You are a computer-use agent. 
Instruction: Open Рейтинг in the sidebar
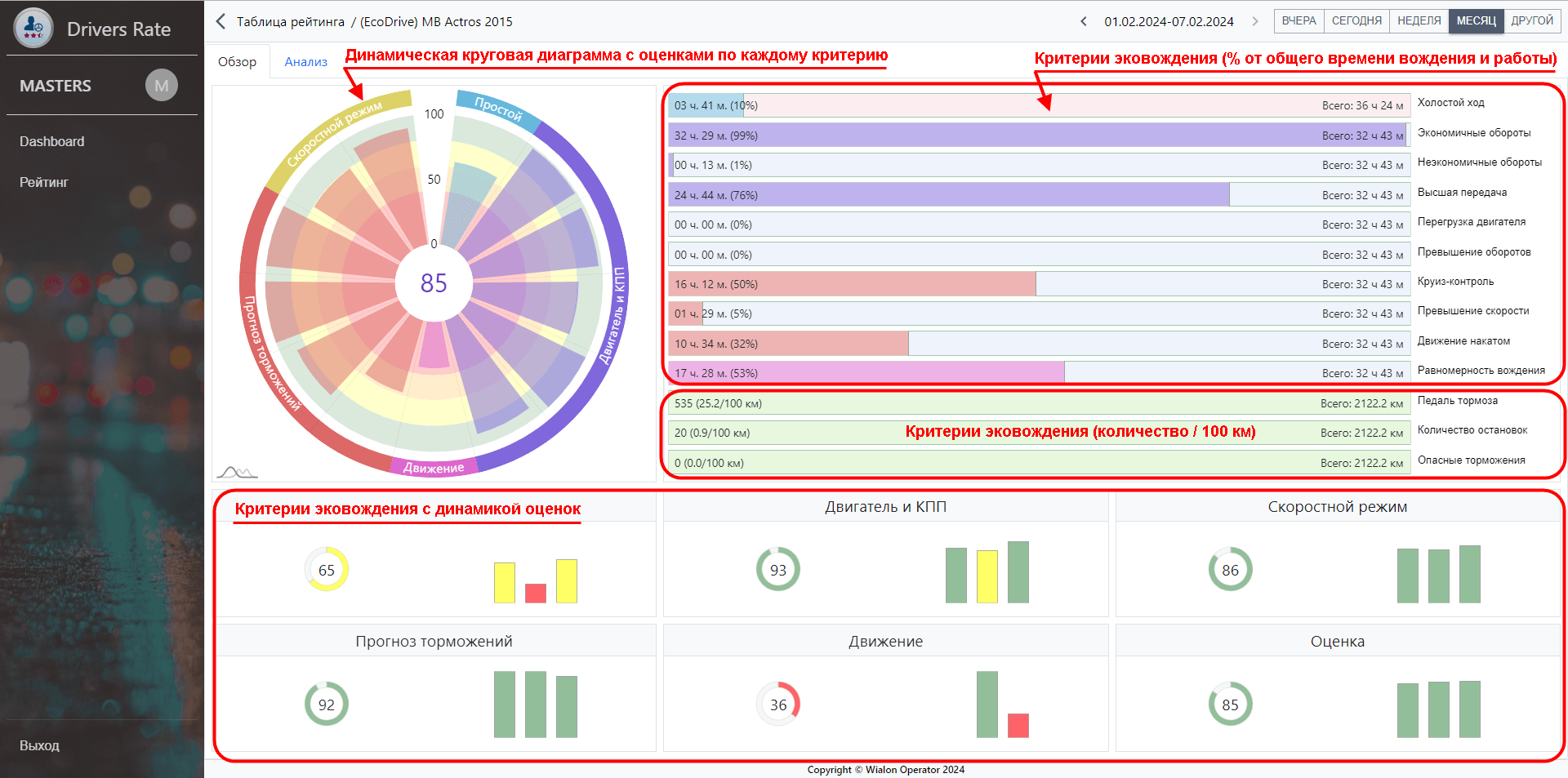point(44,182)
